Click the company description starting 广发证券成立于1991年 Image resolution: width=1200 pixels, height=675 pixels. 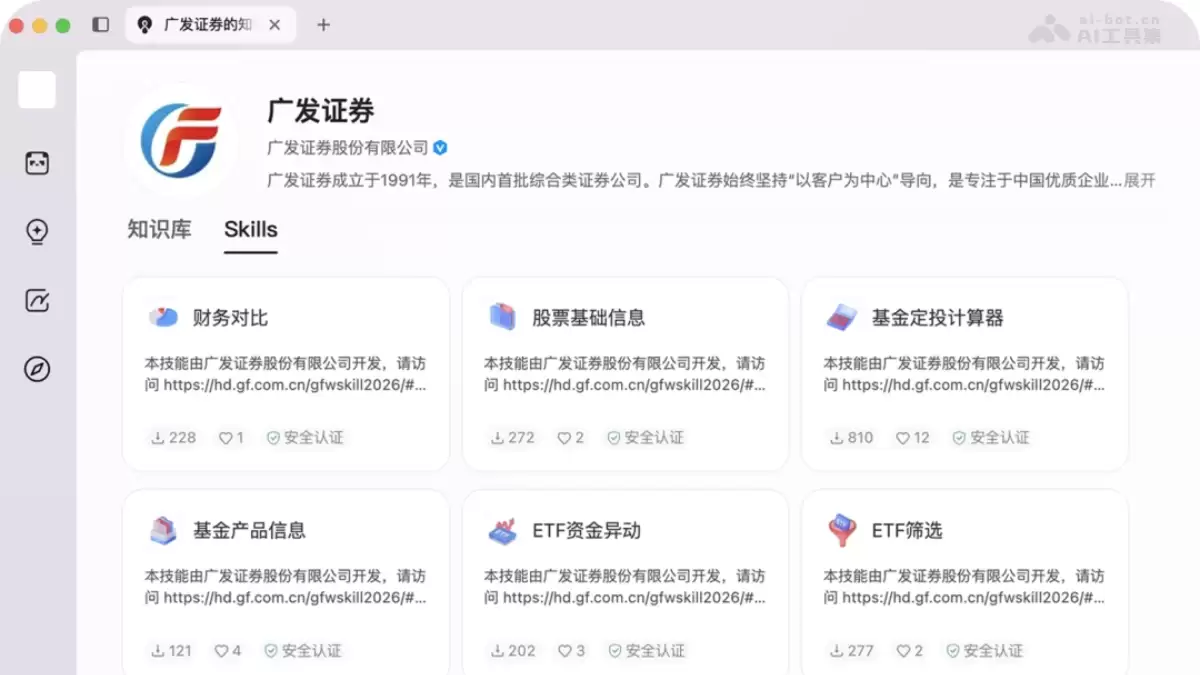click(693, 181)
